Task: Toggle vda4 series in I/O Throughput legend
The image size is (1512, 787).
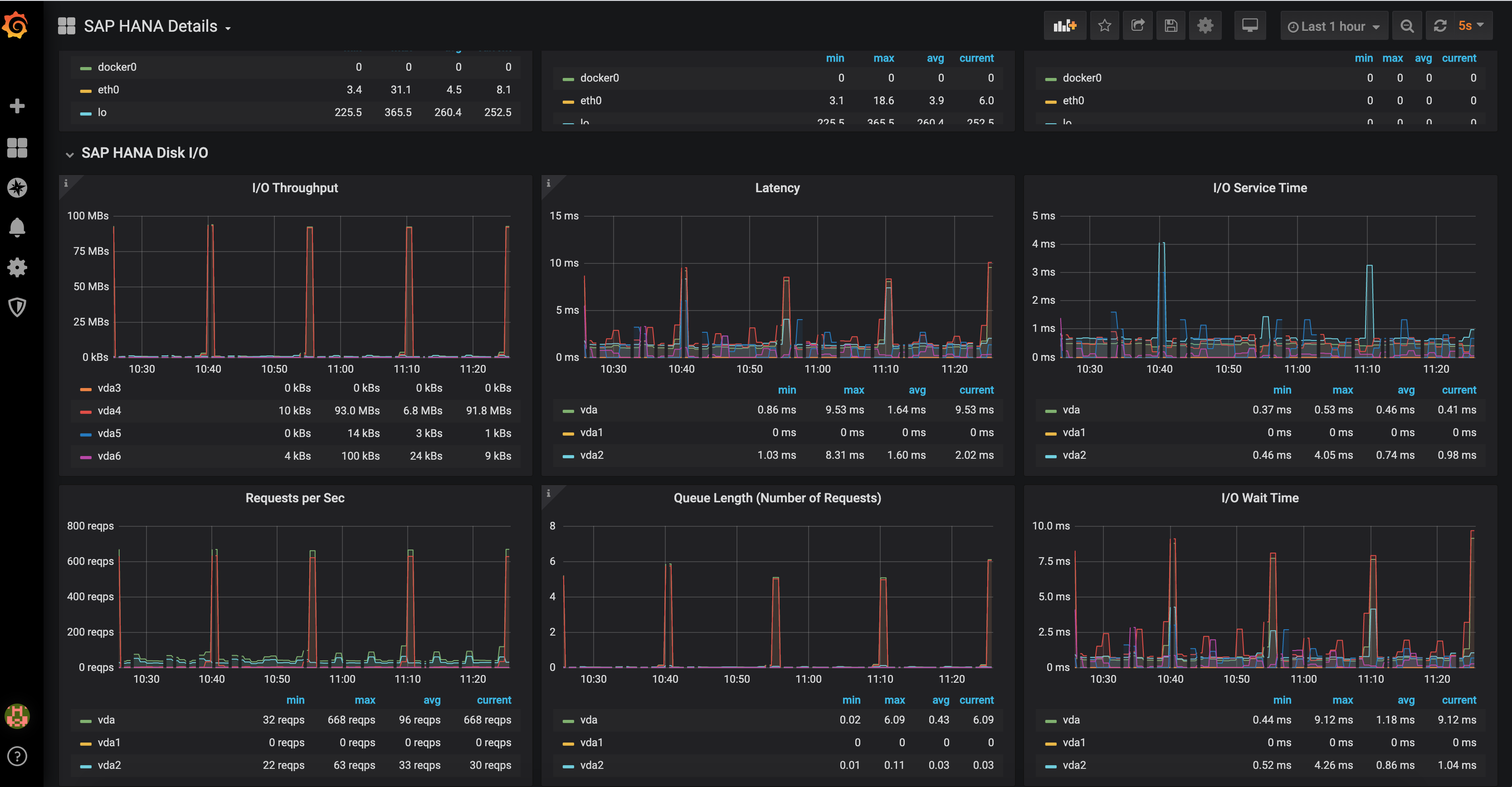Action: (x=109, y=411)
